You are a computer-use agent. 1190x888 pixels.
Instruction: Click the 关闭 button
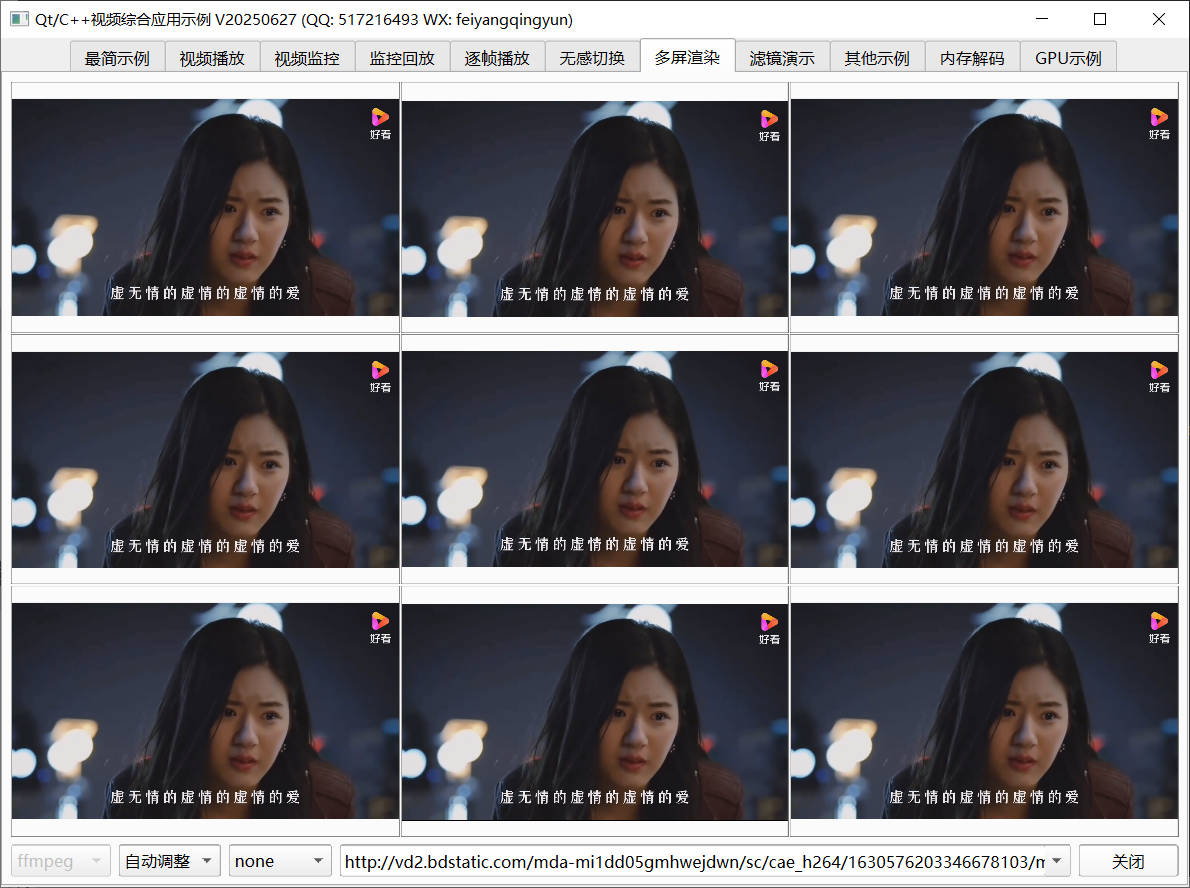pos(1128,861)
